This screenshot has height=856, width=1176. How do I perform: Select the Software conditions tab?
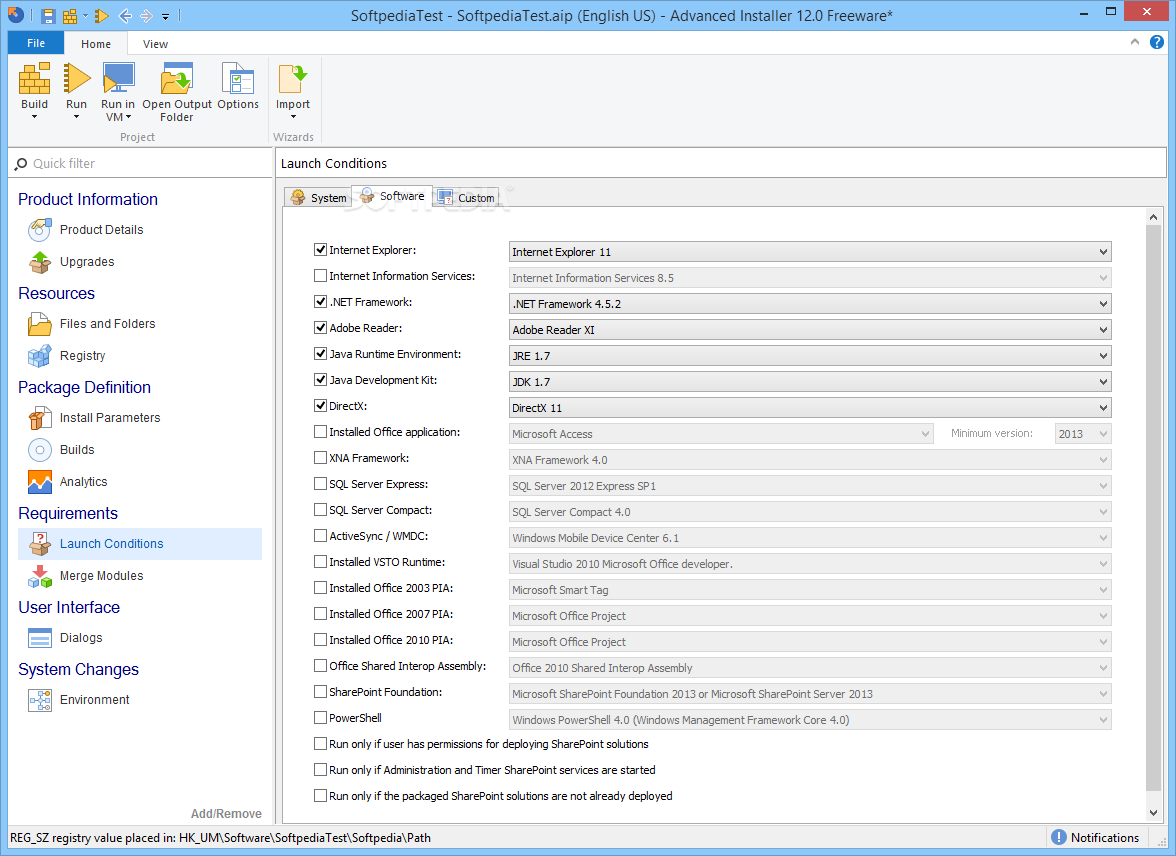392,196
